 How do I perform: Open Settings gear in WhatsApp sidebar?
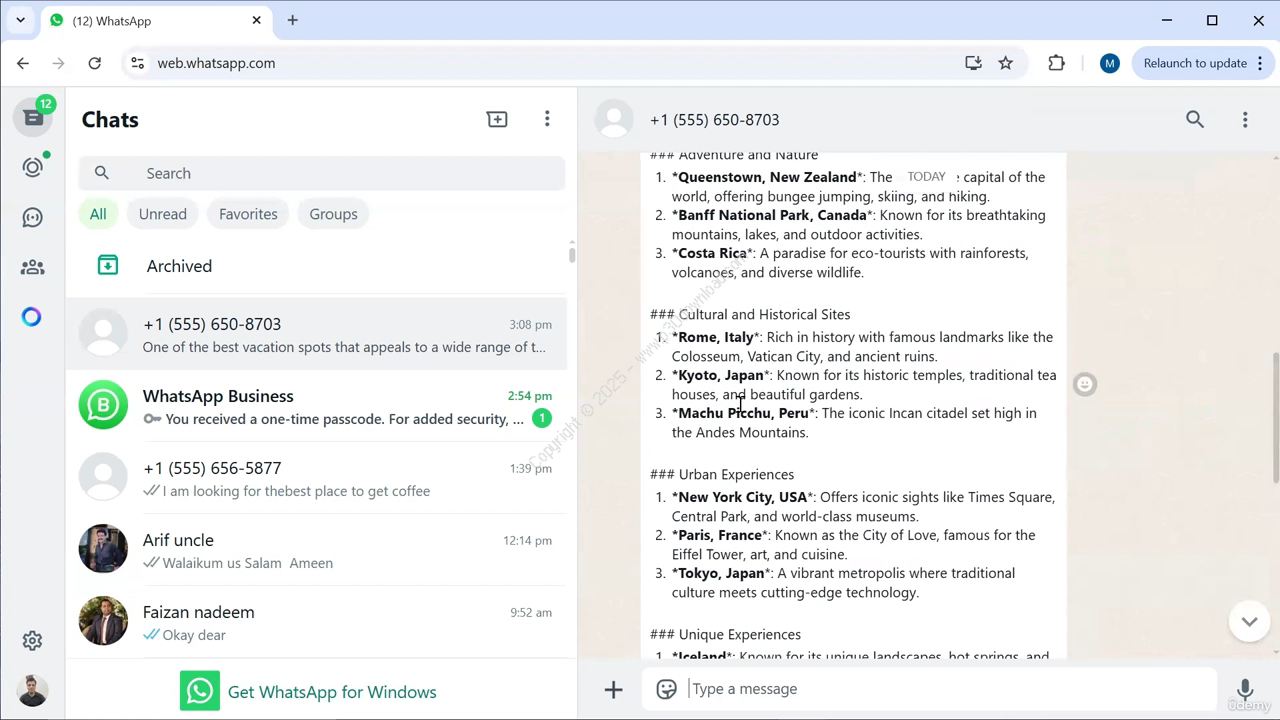pos(32,640)
